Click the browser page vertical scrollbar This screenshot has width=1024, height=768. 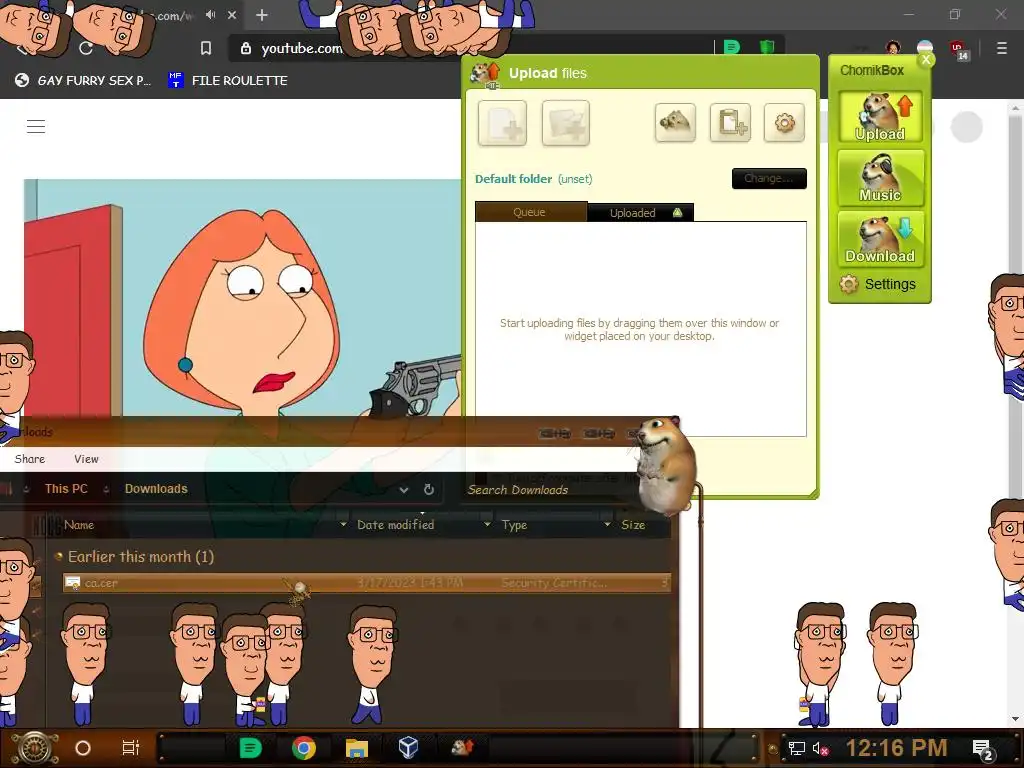1015,414
